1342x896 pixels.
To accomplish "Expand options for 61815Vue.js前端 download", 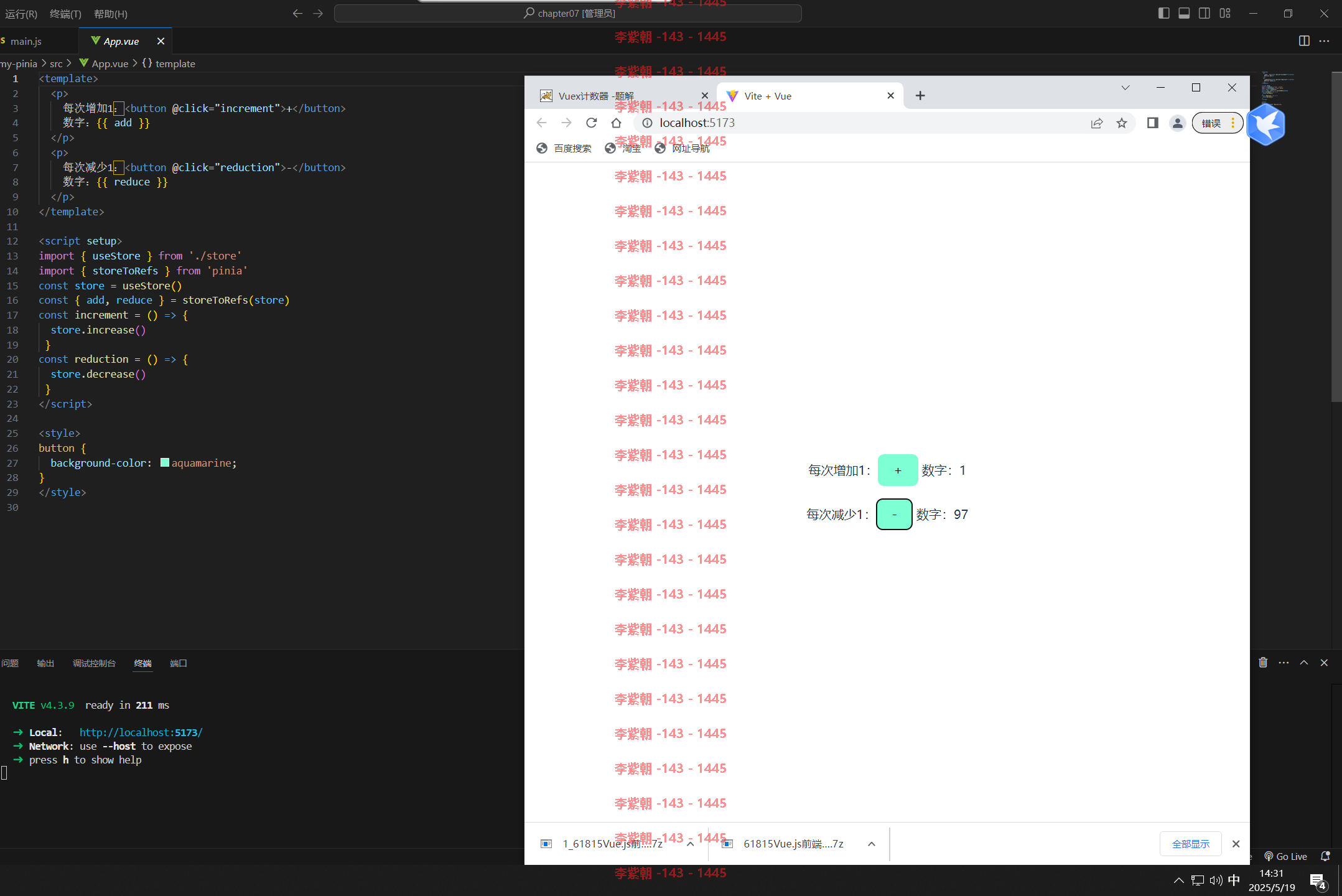I will click(x=872, y=844).
